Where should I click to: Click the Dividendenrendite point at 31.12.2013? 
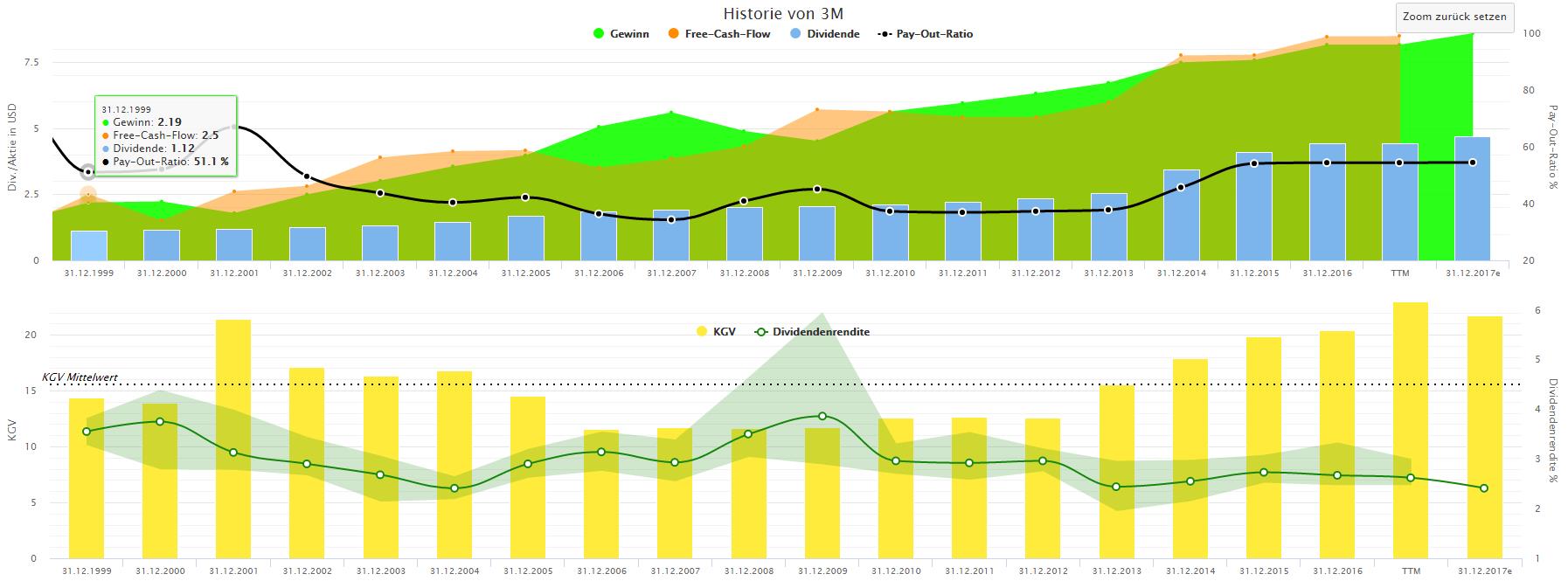[1116, 487]
